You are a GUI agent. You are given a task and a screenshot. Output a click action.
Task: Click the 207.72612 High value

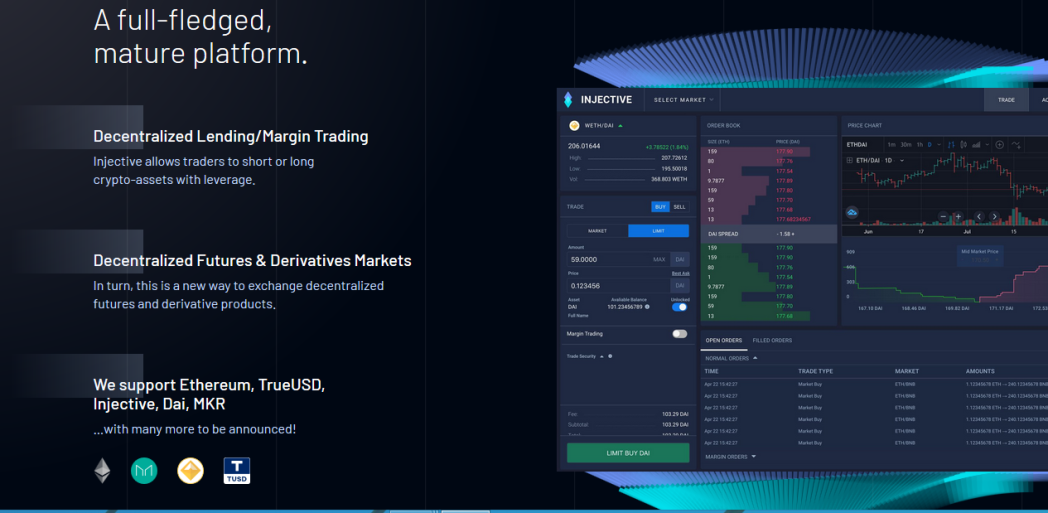(x=675, y=158)
